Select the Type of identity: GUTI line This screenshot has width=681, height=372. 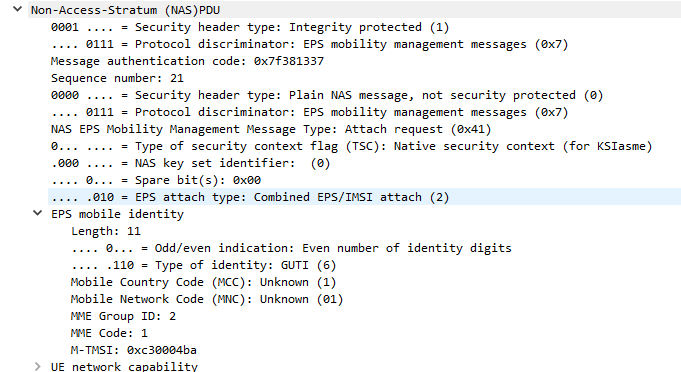coord(204,265)
